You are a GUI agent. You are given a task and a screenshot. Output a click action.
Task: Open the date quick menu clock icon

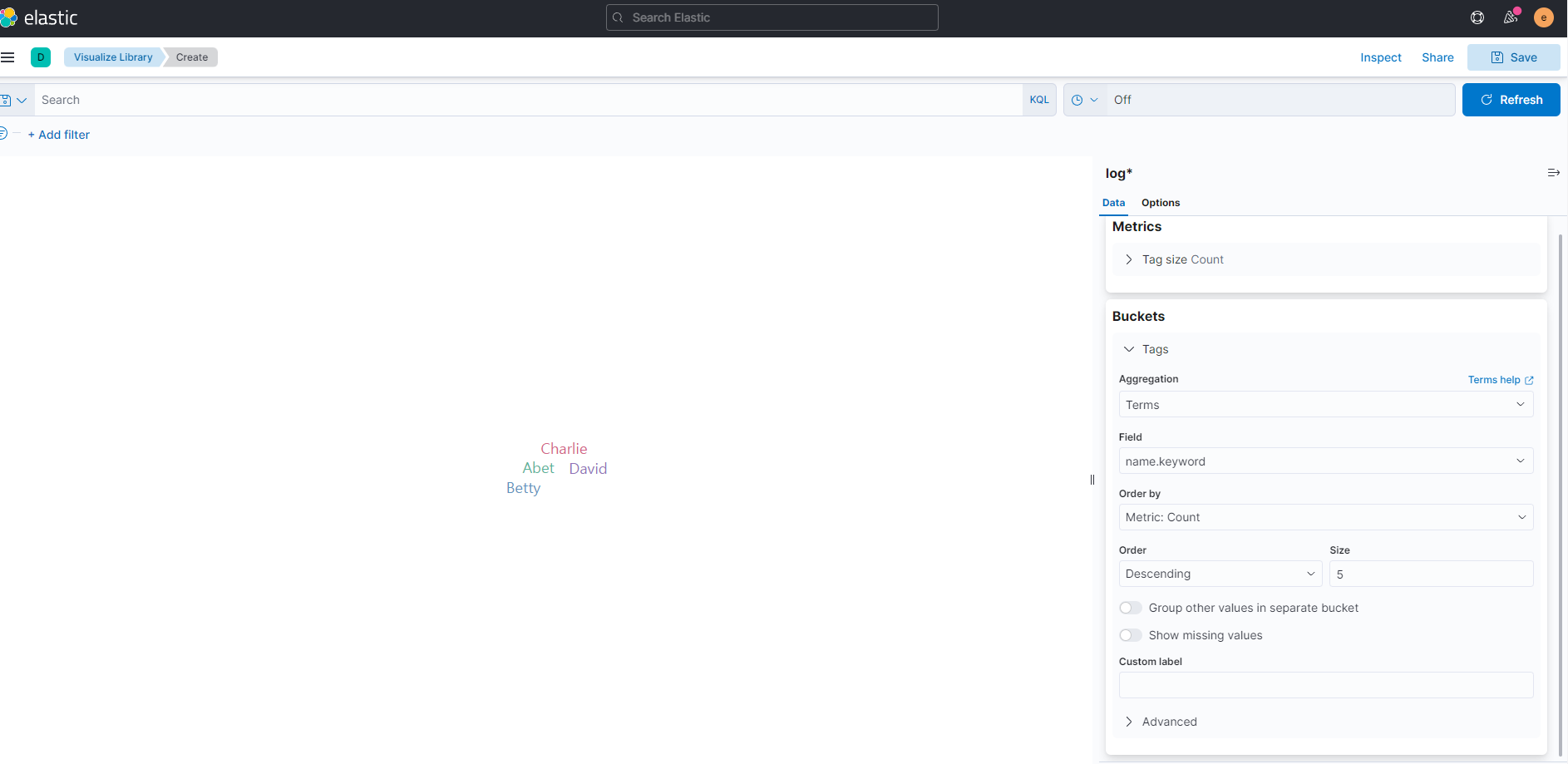pos(1085,100)
